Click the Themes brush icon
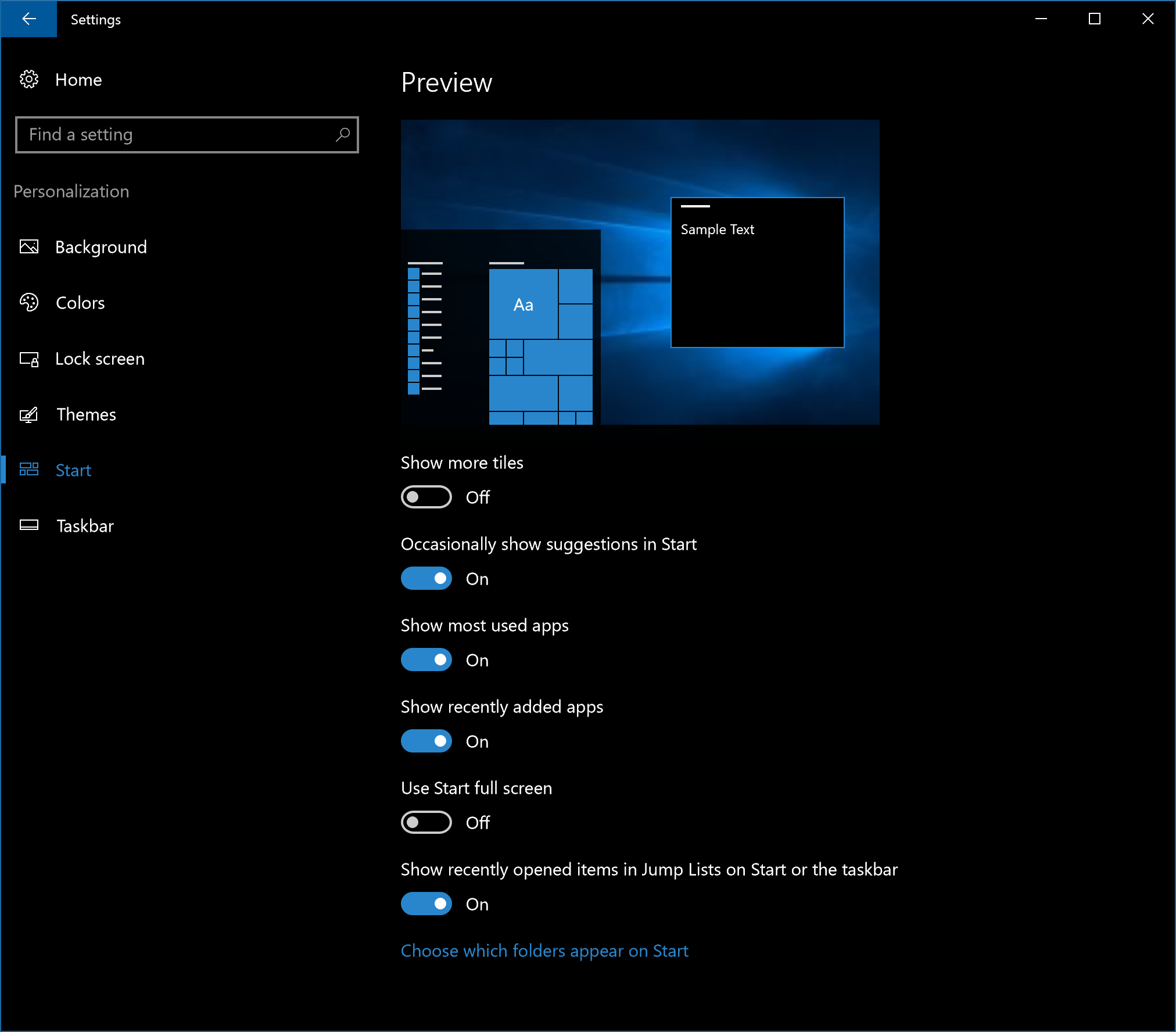The image size is (1176, 1032). [x=29, y=414]
